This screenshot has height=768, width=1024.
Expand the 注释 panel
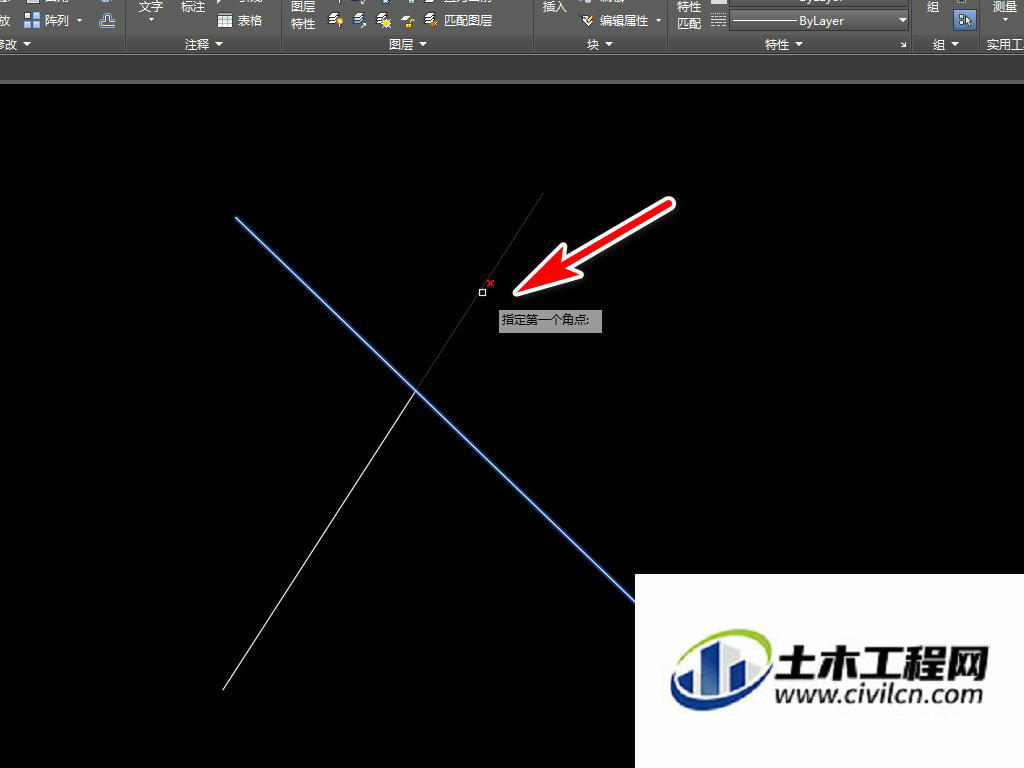[x=204, y=44]
